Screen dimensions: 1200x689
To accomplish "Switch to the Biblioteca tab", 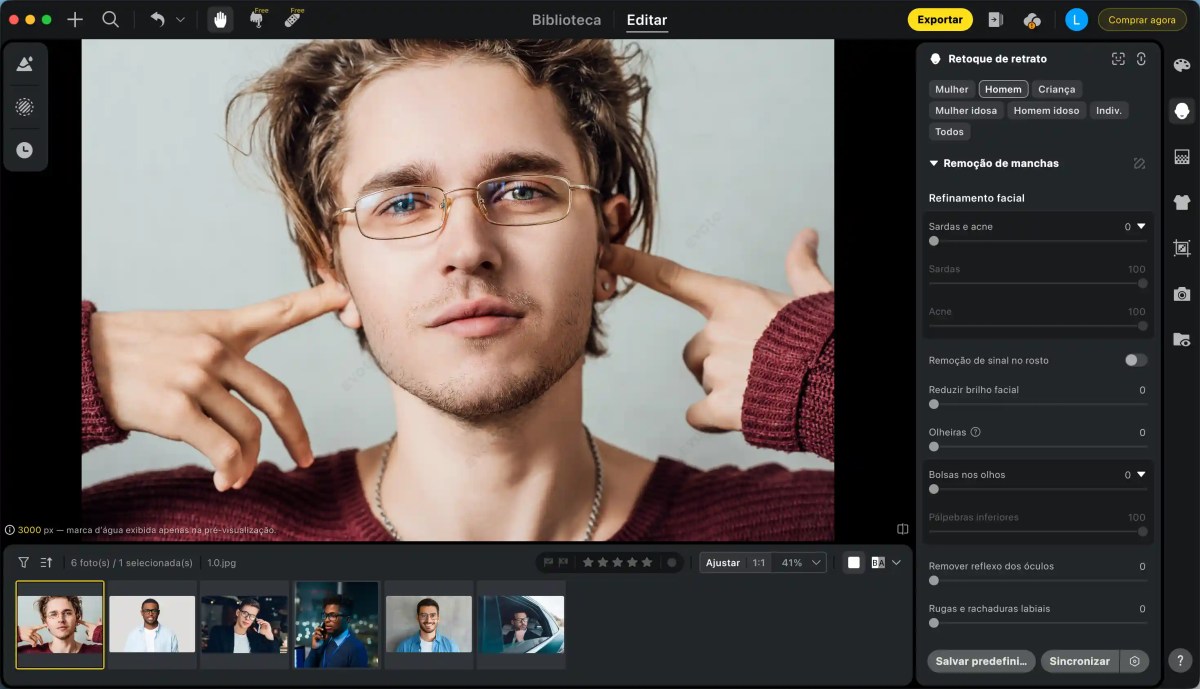I will [566, 19].
